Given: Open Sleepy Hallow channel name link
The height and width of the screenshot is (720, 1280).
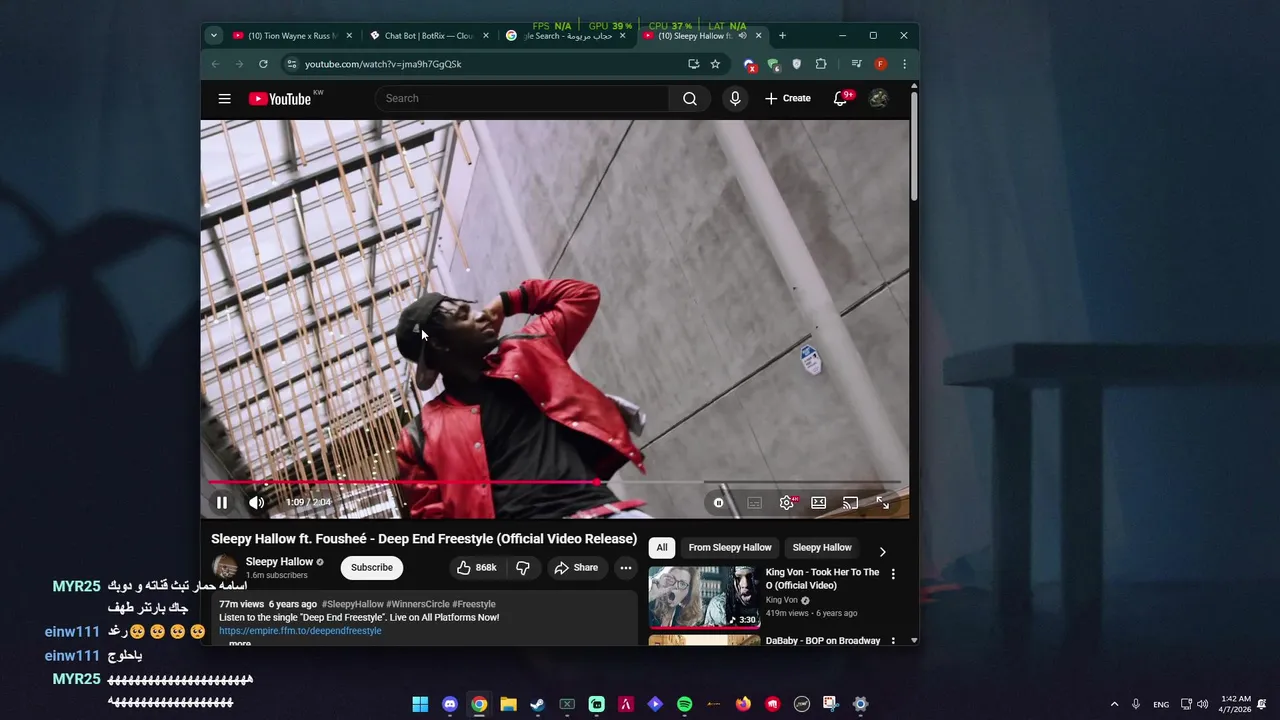Looking at the screenshot, I should tap(279, 562).
